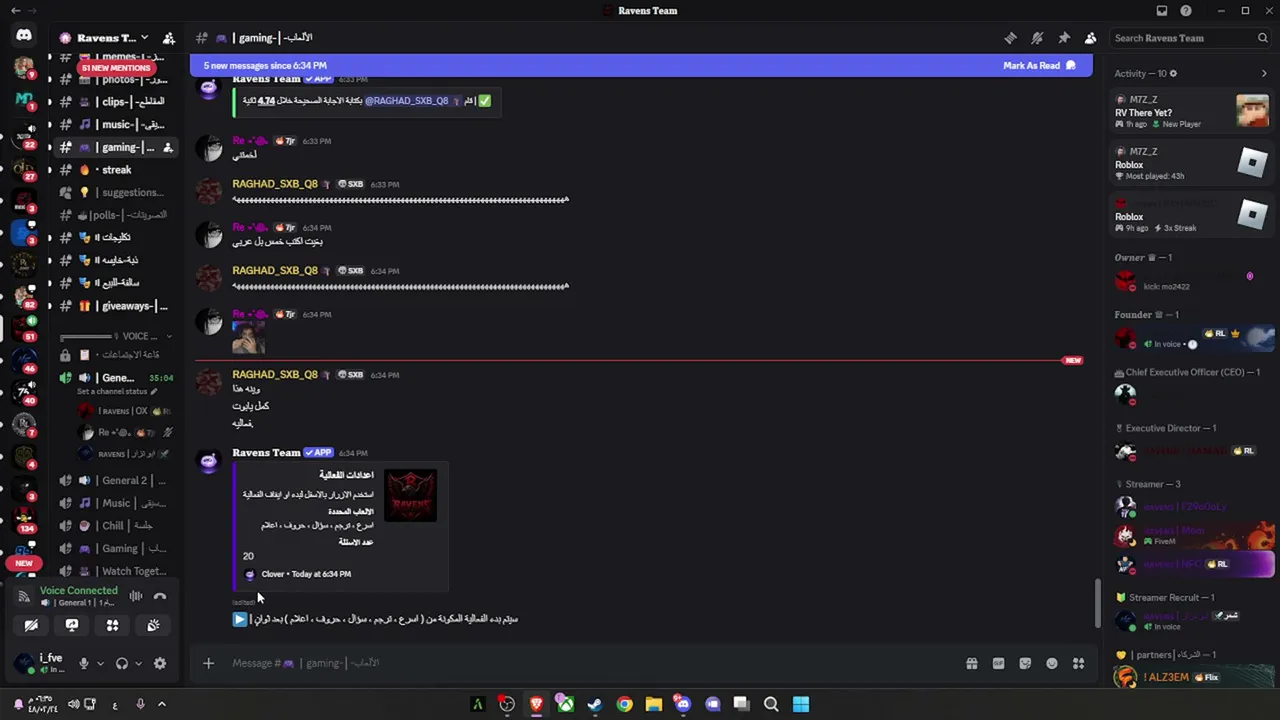Show hidden system tray icons
The height and width of the screenshot is (720, 1280).
pos(161,704)
